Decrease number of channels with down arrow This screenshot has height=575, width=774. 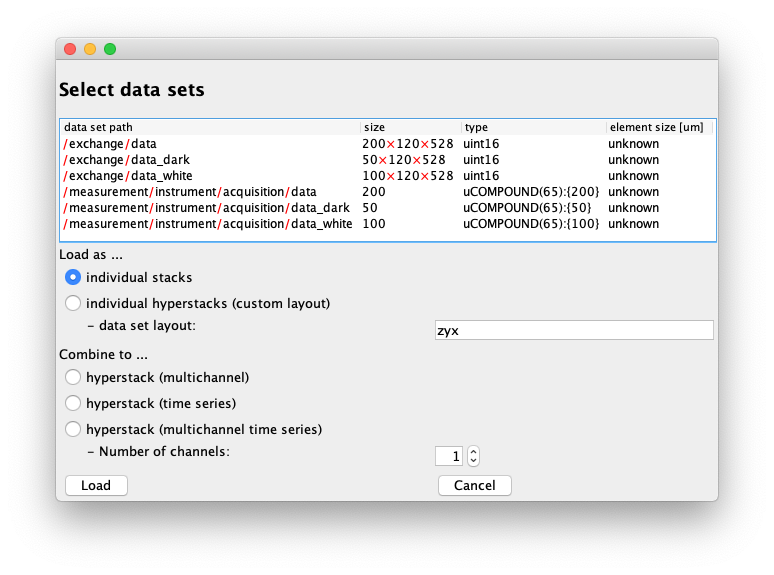[473, 461]
